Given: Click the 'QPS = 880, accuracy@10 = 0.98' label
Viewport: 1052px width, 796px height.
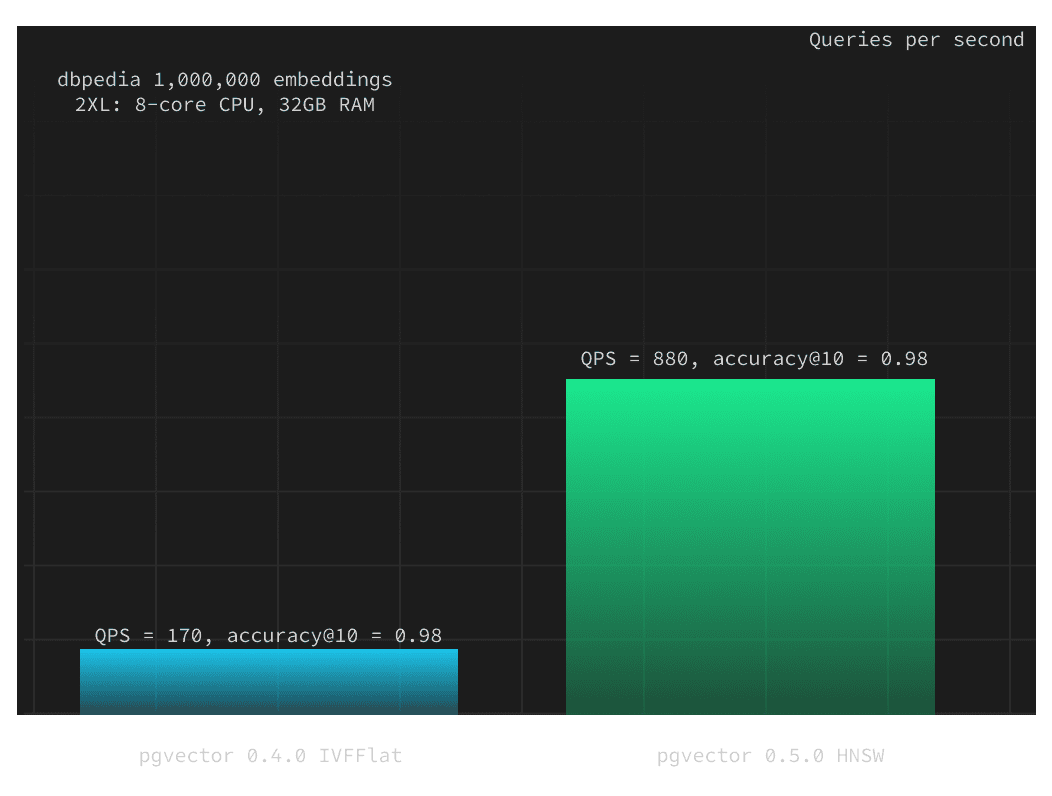Looking at the screenshot, I should [x=754, y=359].
